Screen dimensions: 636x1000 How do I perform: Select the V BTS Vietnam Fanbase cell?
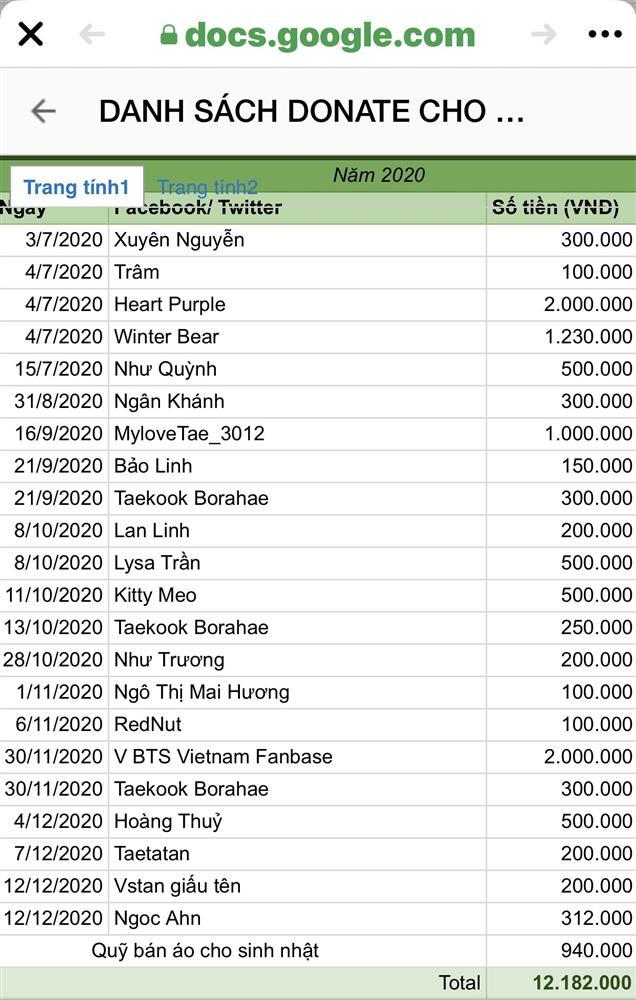pyautogui.click(x=223, y=756)
